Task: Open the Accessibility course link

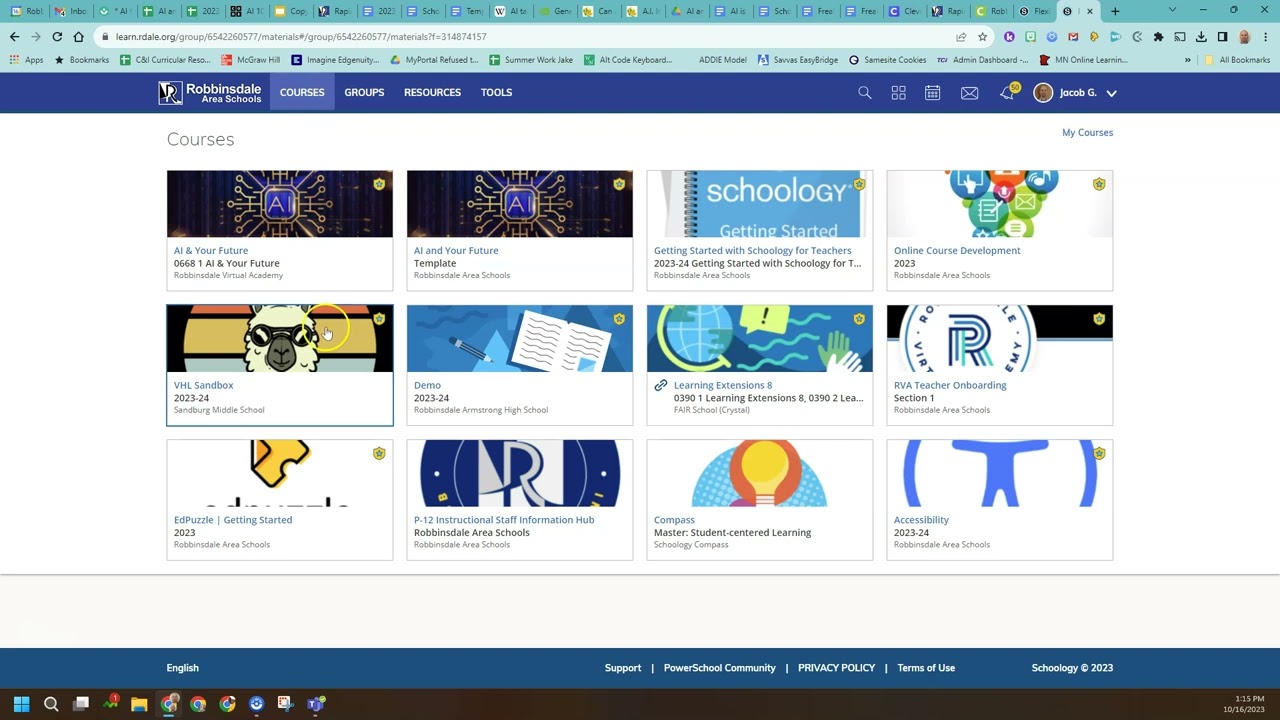Action: click(921, 520)
